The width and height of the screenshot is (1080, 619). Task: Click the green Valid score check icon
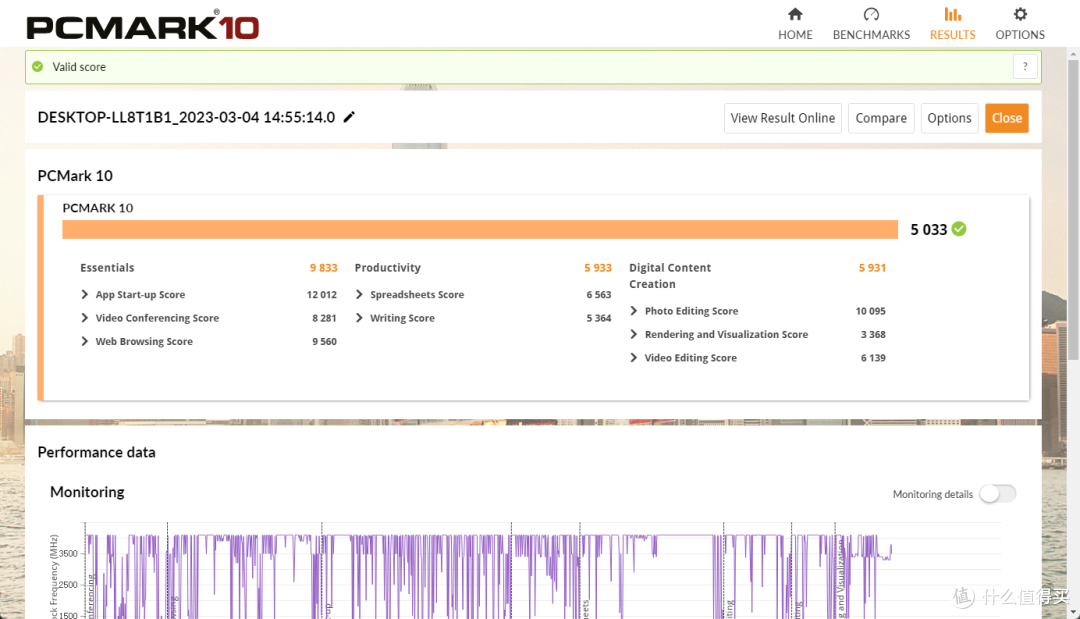[38, 67]
